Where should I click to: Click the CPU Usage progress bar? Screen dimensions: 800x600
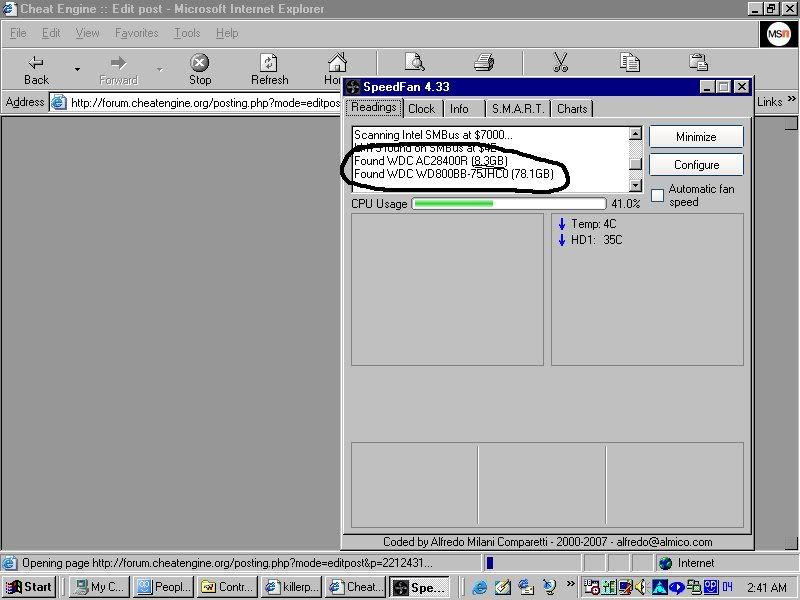point(509,204)
